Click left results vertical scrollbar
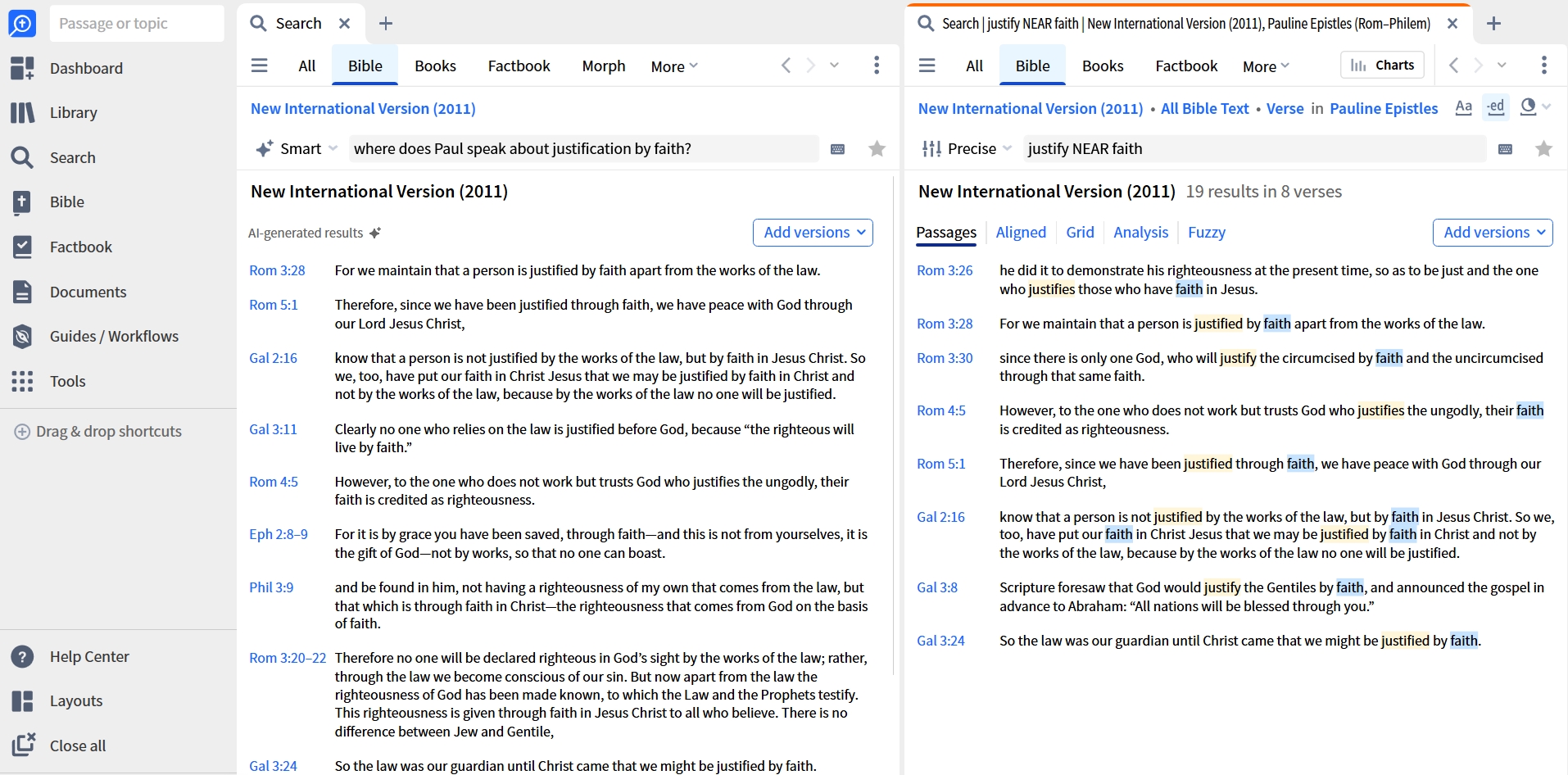Viewport: 1568px width, 775px height. click(x=894, y=426)
